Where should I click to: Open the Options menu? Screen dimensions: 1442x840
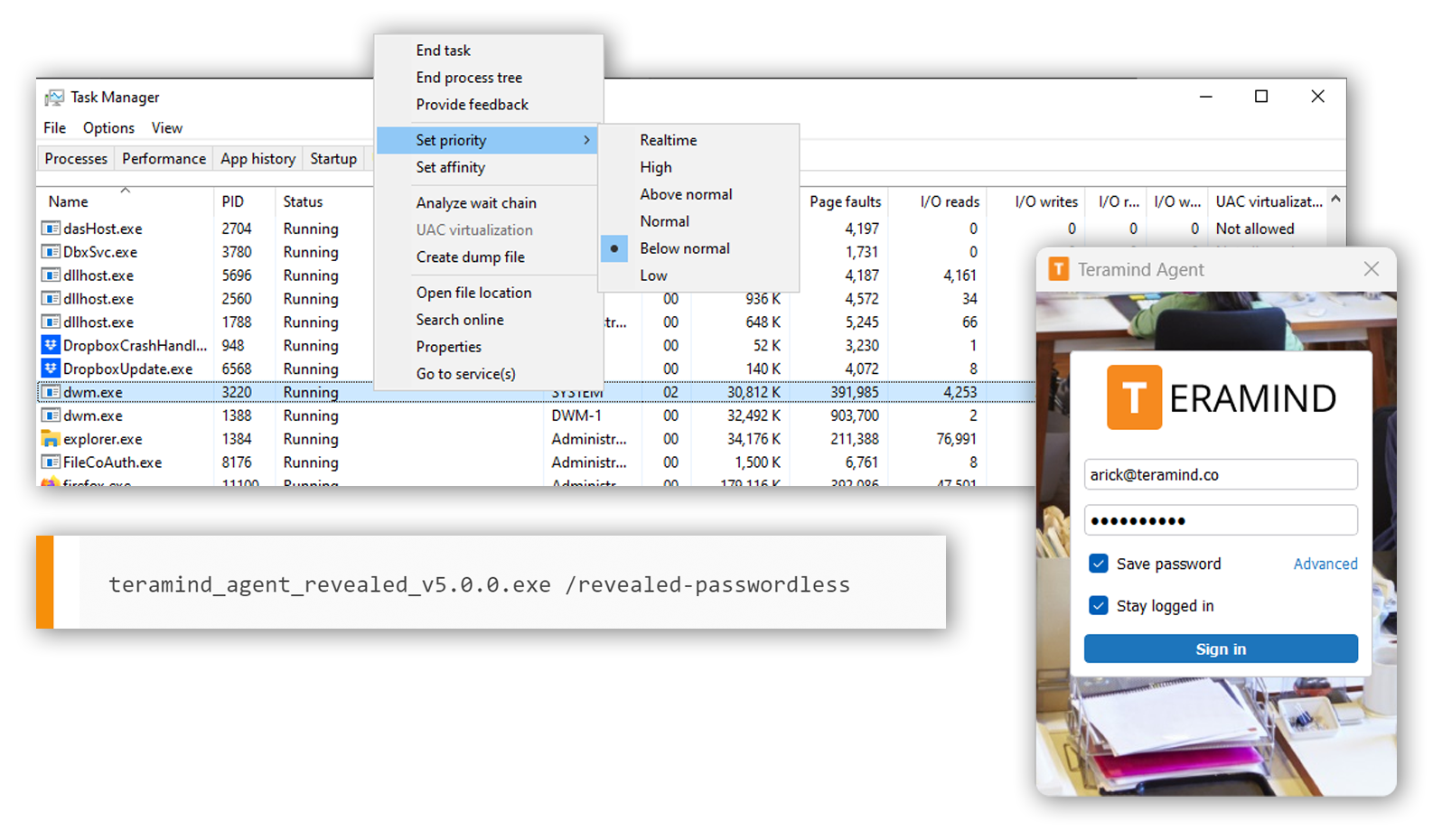pos(108,128)
